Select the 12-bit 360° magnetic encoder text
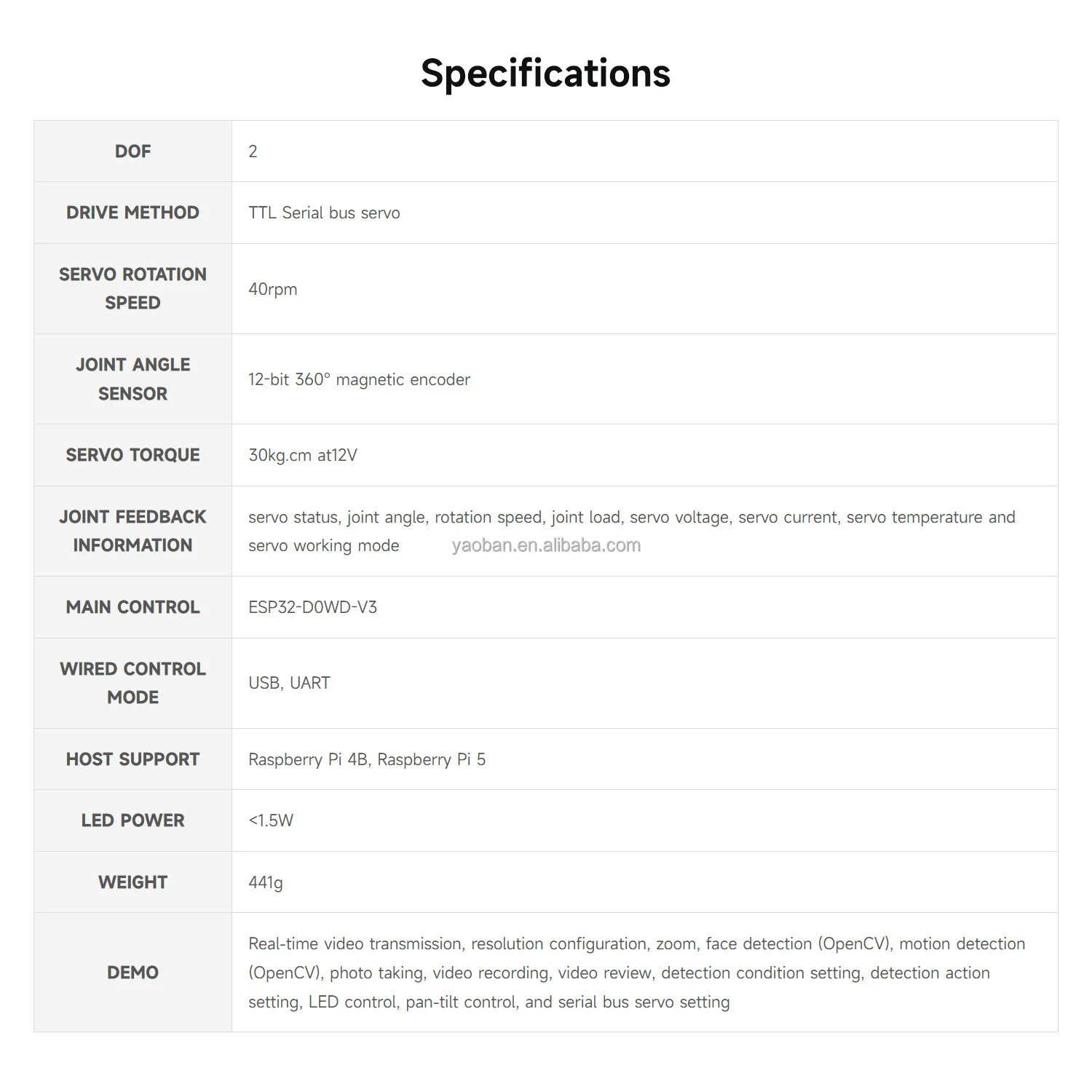Viewport: 1092px width, 1092px height. (x=359, y=379)
